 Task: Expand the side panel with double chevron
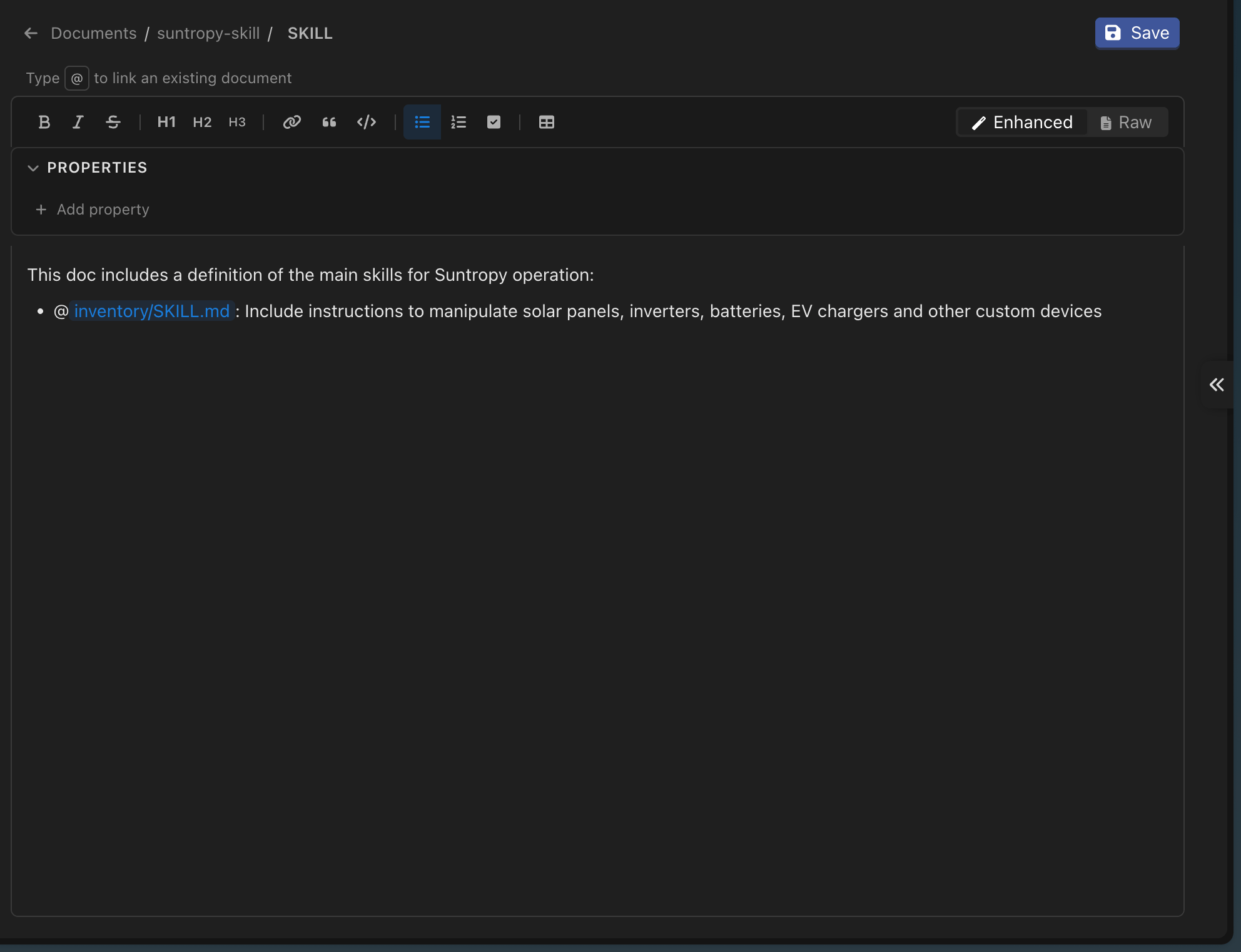(1217, 385)
